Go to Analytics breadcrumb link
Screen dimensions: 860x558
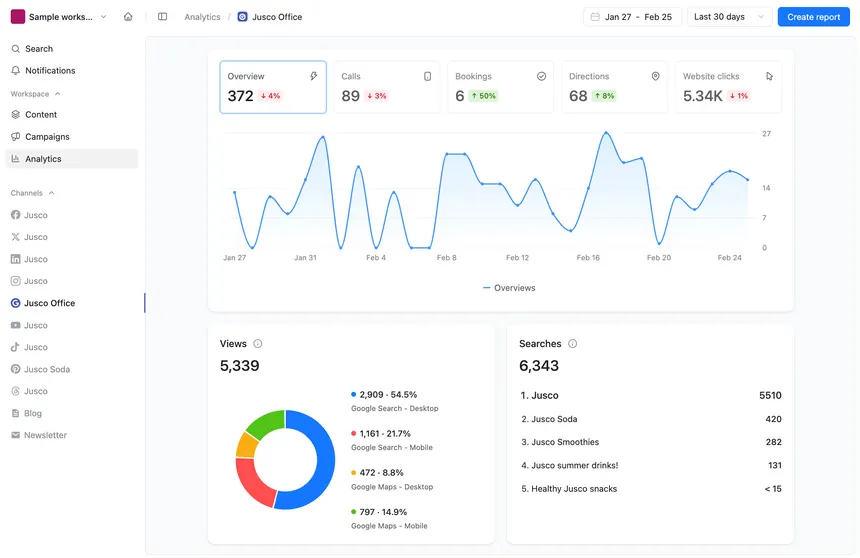tap(202, 17)
